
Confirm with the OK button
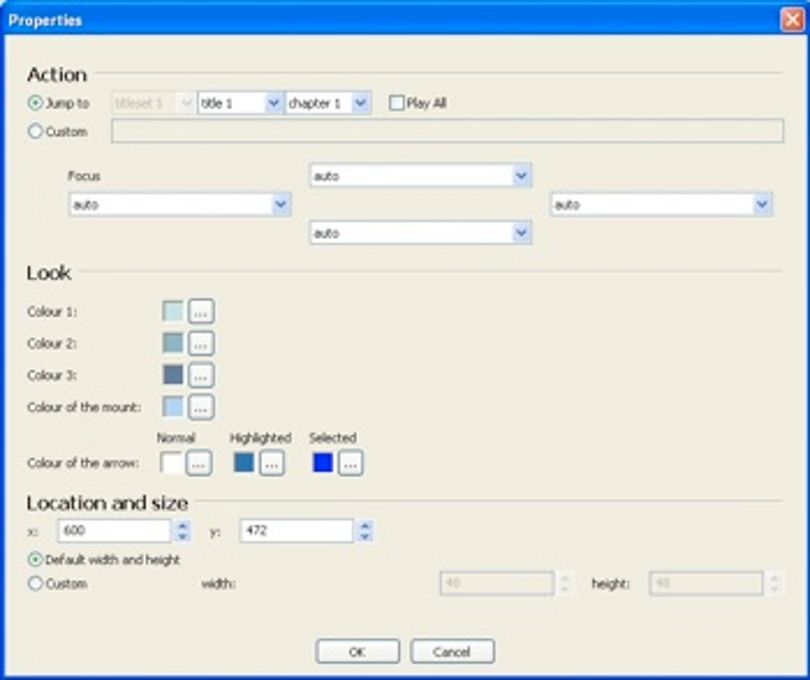(x=357, y=652)
